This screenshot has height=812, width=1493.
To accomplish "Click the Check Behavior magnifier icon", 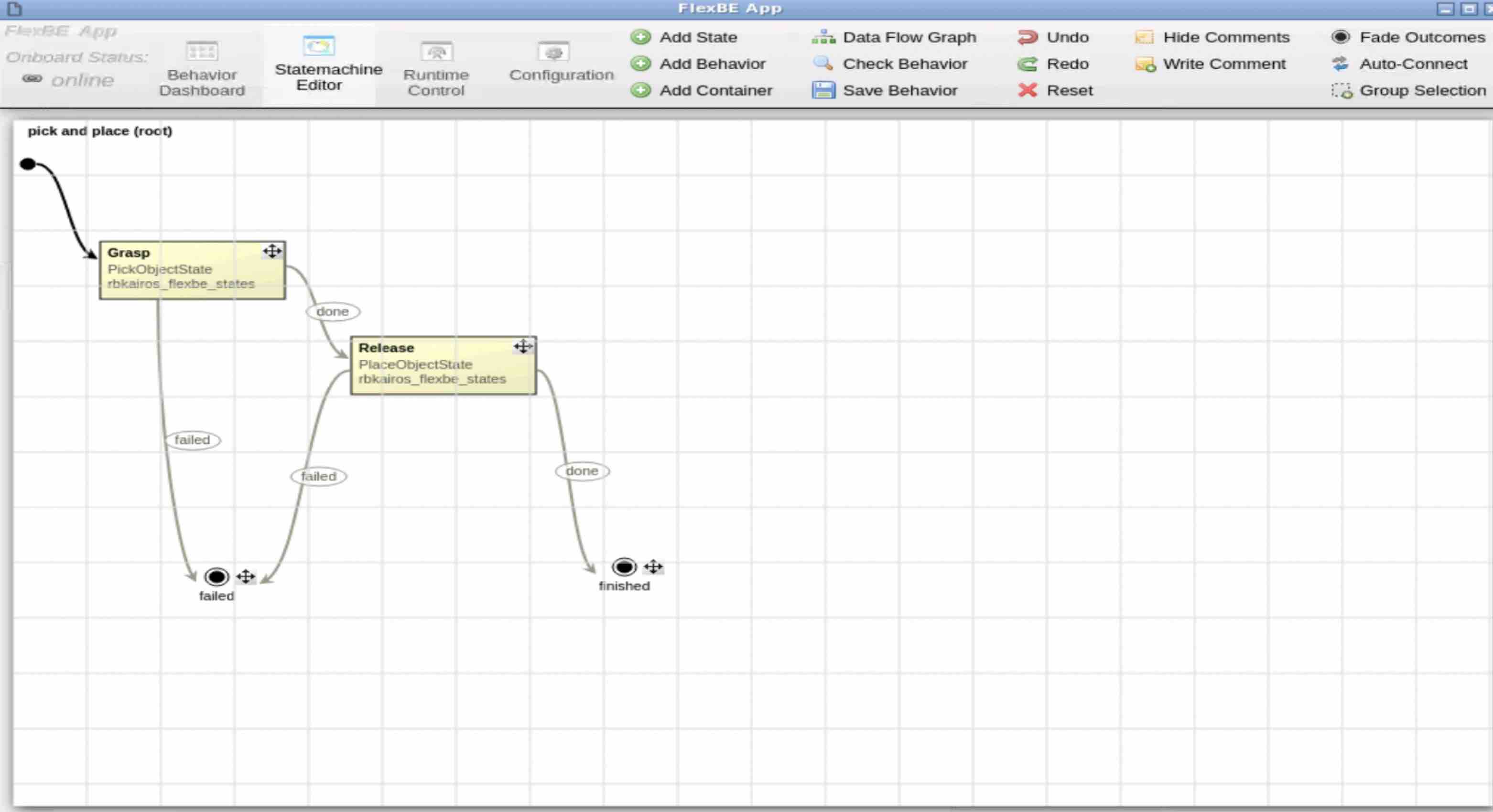I will pos(823,63).
